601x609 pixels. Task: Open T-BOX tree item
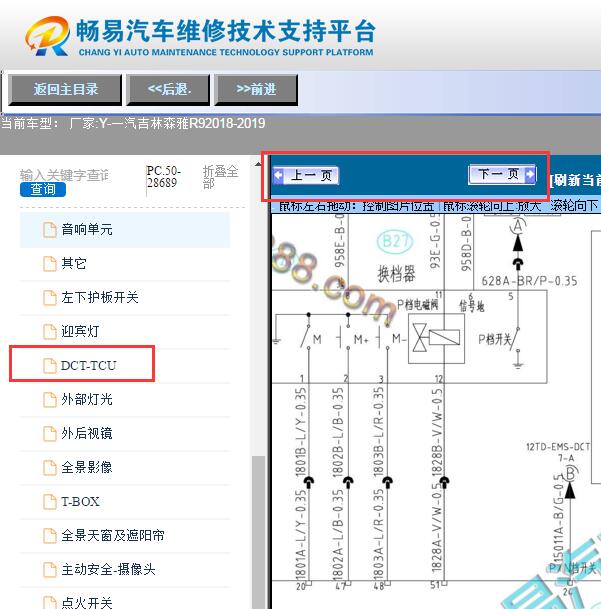pyautogui.click(x=124, y=501)
